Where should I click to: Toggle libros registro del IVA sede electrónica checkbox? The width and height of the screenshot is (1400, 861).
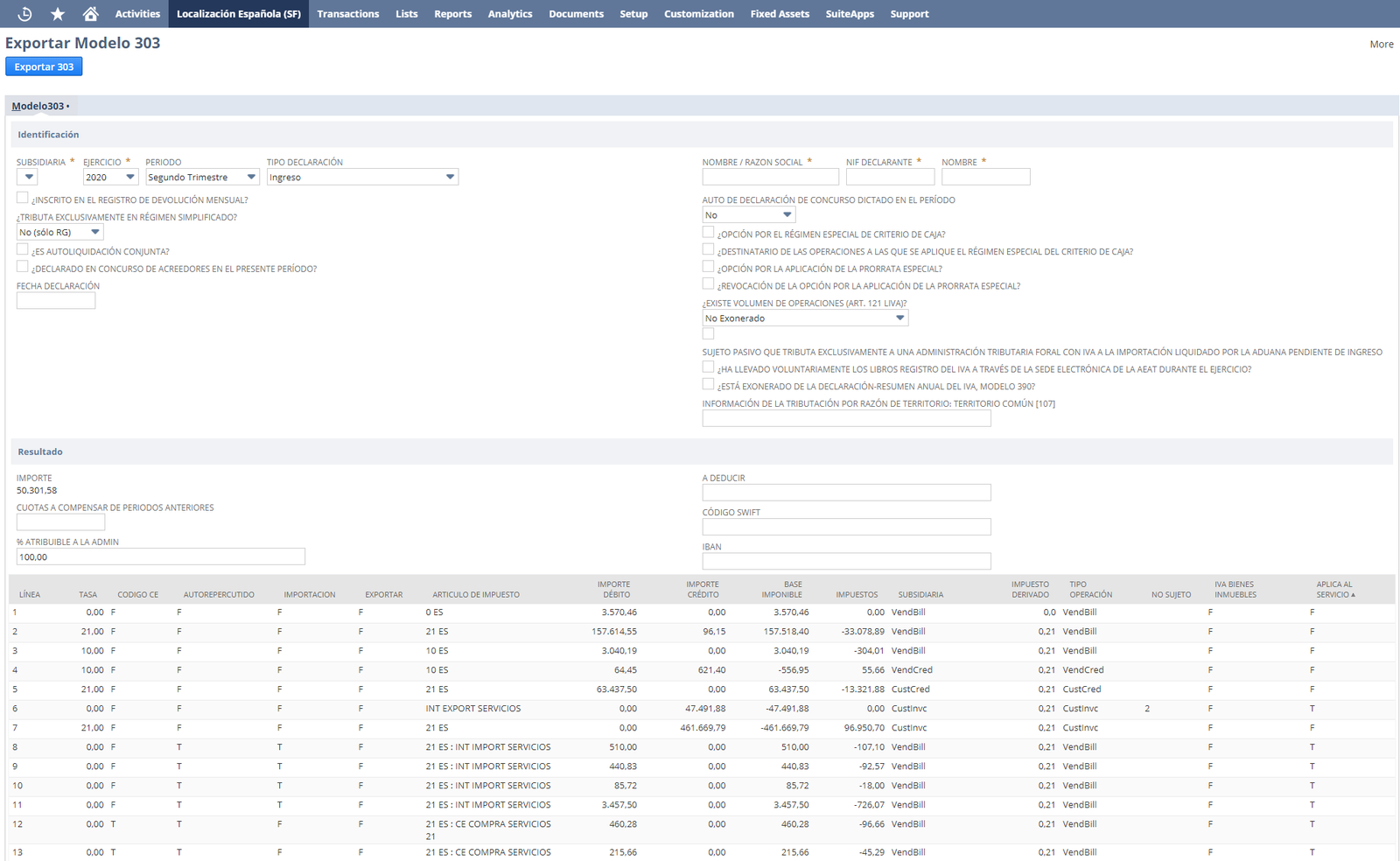coord(708,367)
